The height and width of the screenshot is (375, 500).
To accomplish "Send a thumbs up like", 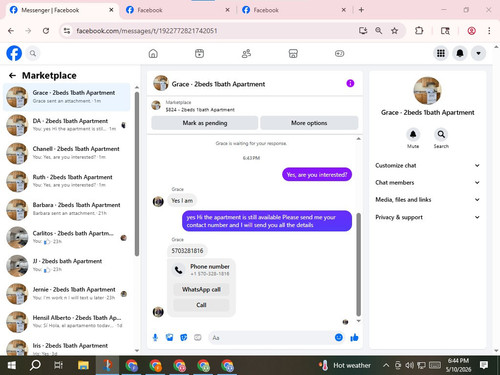I will (x=354, y=338).
